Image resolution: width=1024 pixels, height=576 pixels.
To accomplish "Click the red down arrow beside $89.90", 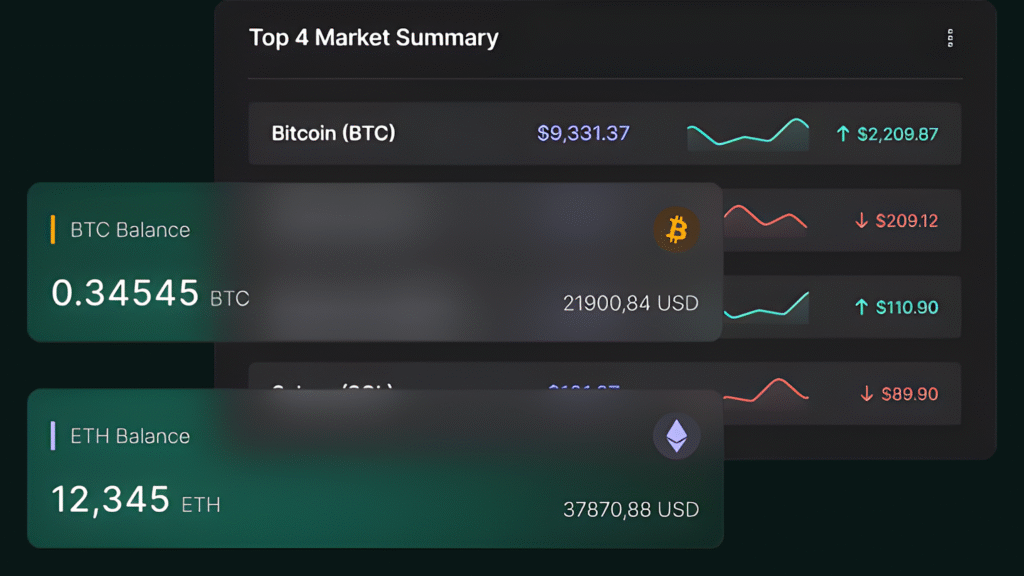I will (x=866, y=394).
